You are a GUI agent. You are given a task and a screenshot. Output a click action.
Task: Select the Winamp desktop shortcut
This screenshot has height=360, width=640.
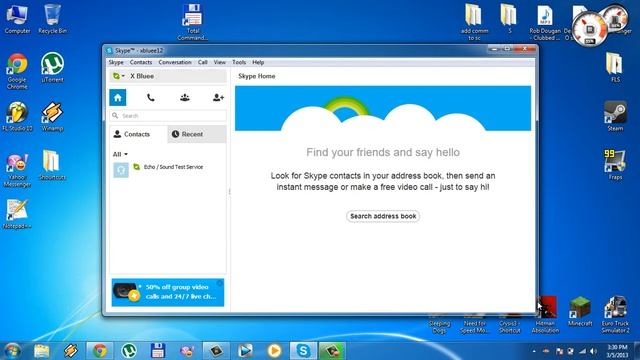tap(52, 116)
